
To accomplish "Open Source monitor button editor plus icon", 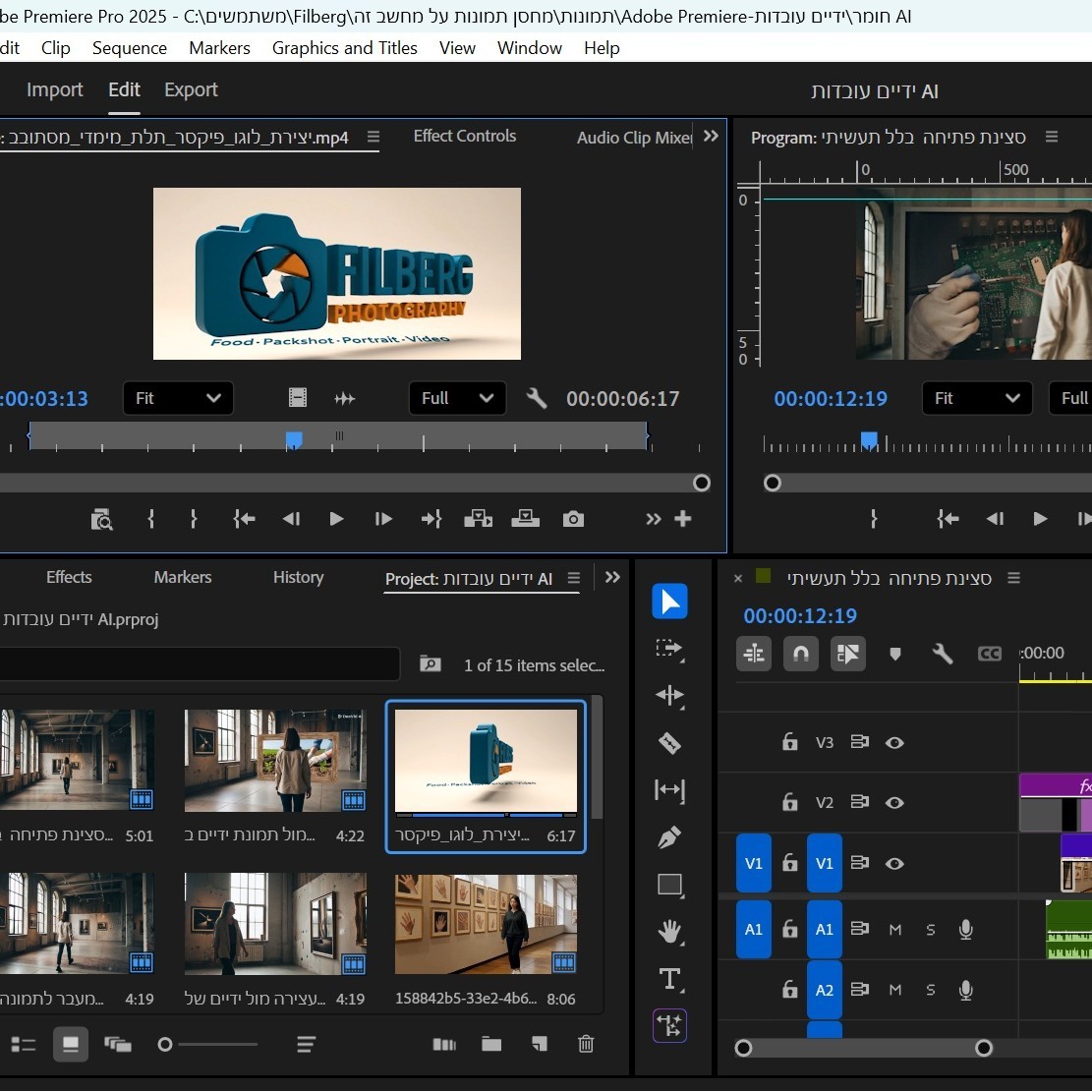I will (x=682, y=519).
